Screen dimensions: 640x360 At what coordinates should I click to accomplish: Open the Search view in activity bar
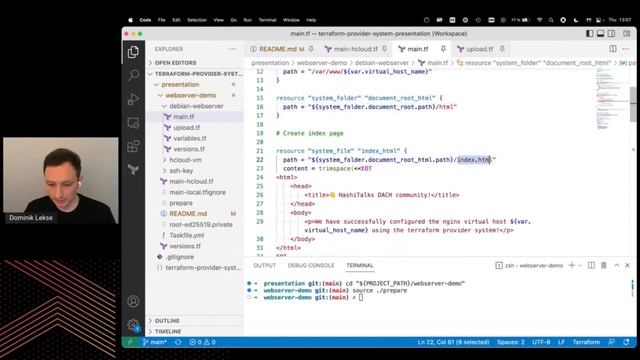click(x=133, y=75)
